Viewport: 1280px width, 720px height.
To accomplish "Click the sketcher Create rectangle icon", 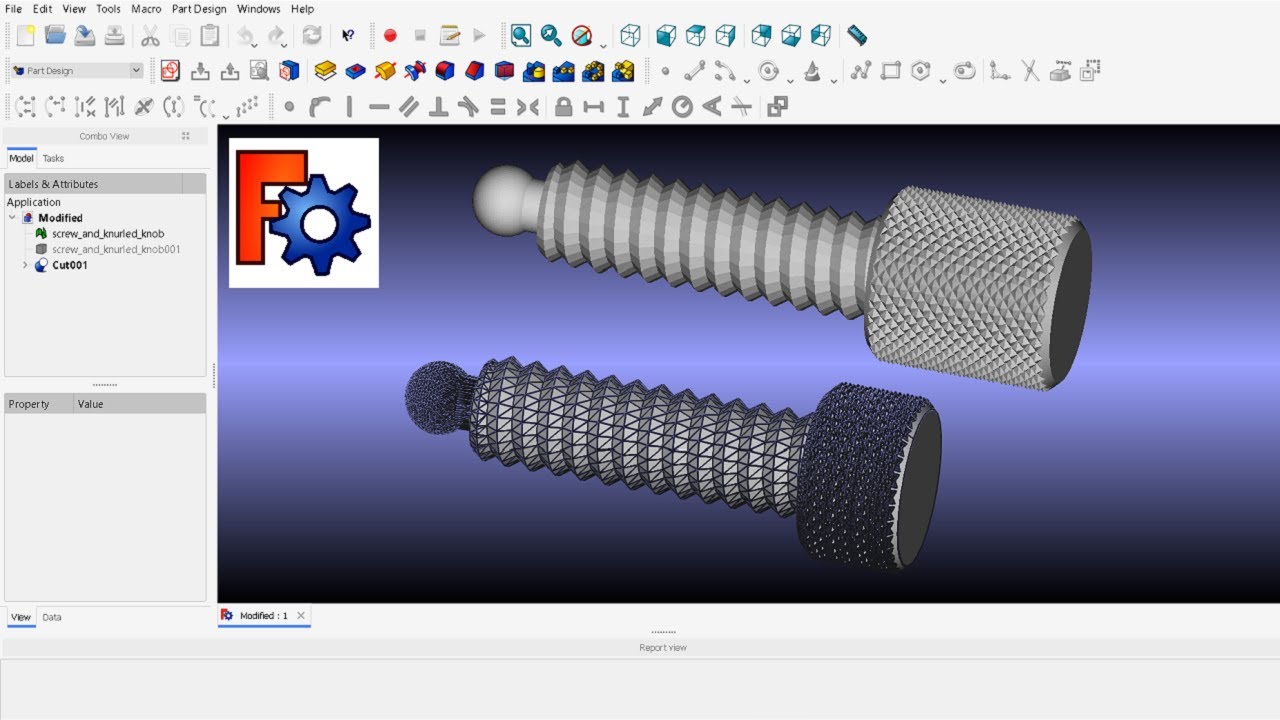I will tap(890, 71).
